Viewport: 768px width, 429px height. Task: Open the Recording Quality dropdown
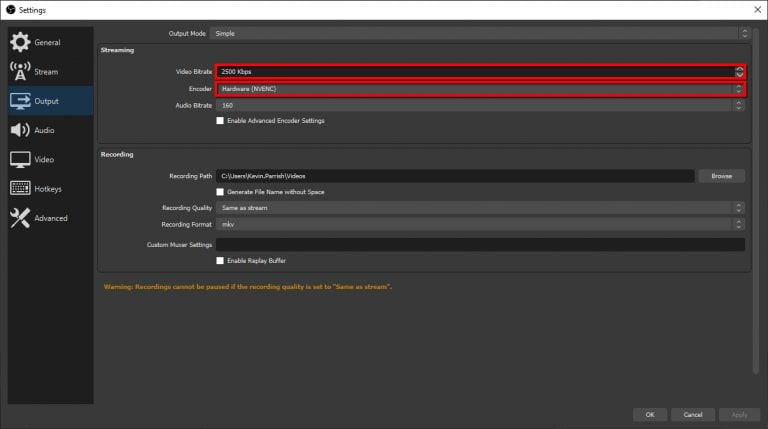[x=480, y=208]
